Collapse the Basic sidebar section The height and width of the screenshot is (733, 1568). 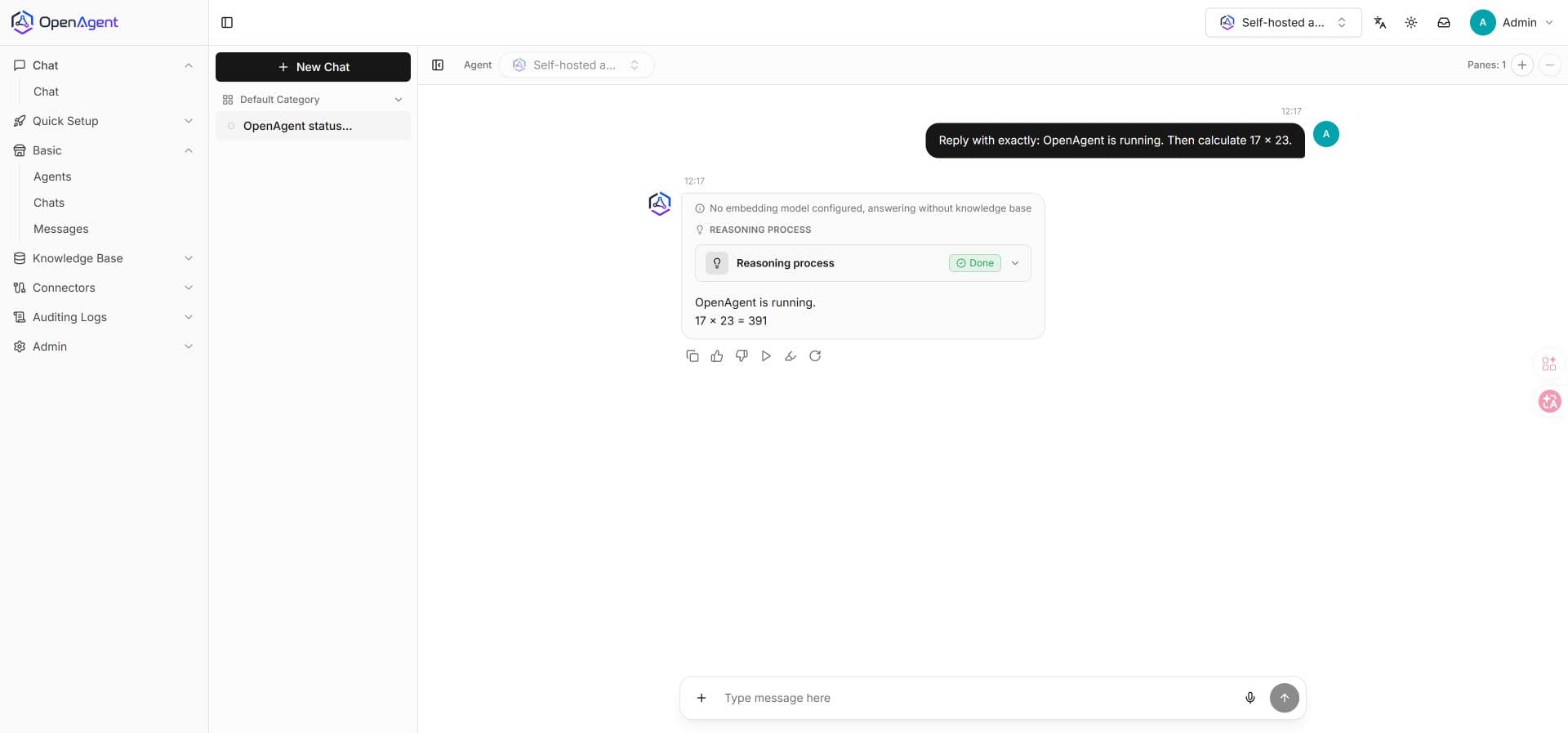[104, 150]
